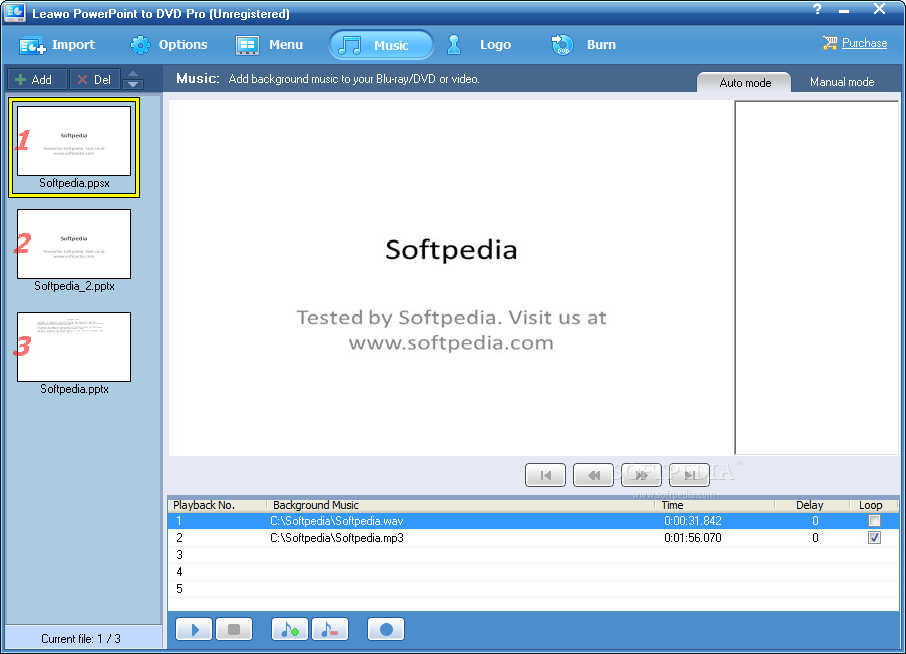Screen dimensions: 906x654
Task: Delete the selected presentation with Del
Action: (95, 80)
